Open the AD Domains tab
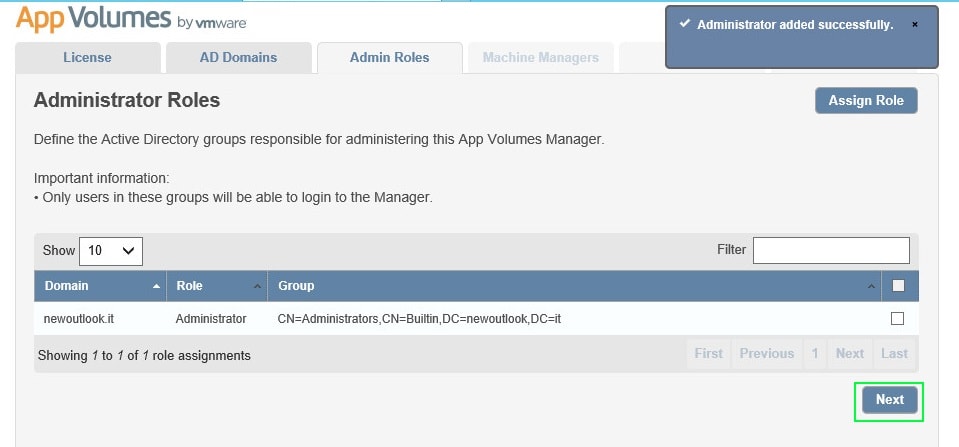Viewport: 959px width, 447px height. [238, 58]
